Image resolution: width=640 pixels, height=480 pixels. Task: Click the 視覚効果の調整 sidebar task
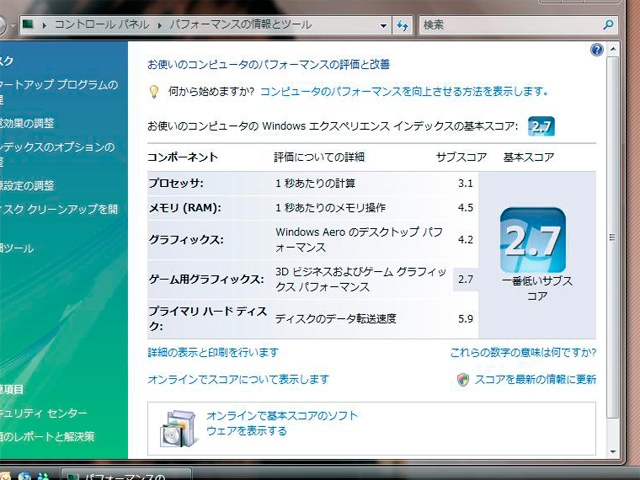pyautogui.click(x=27, y=123)
